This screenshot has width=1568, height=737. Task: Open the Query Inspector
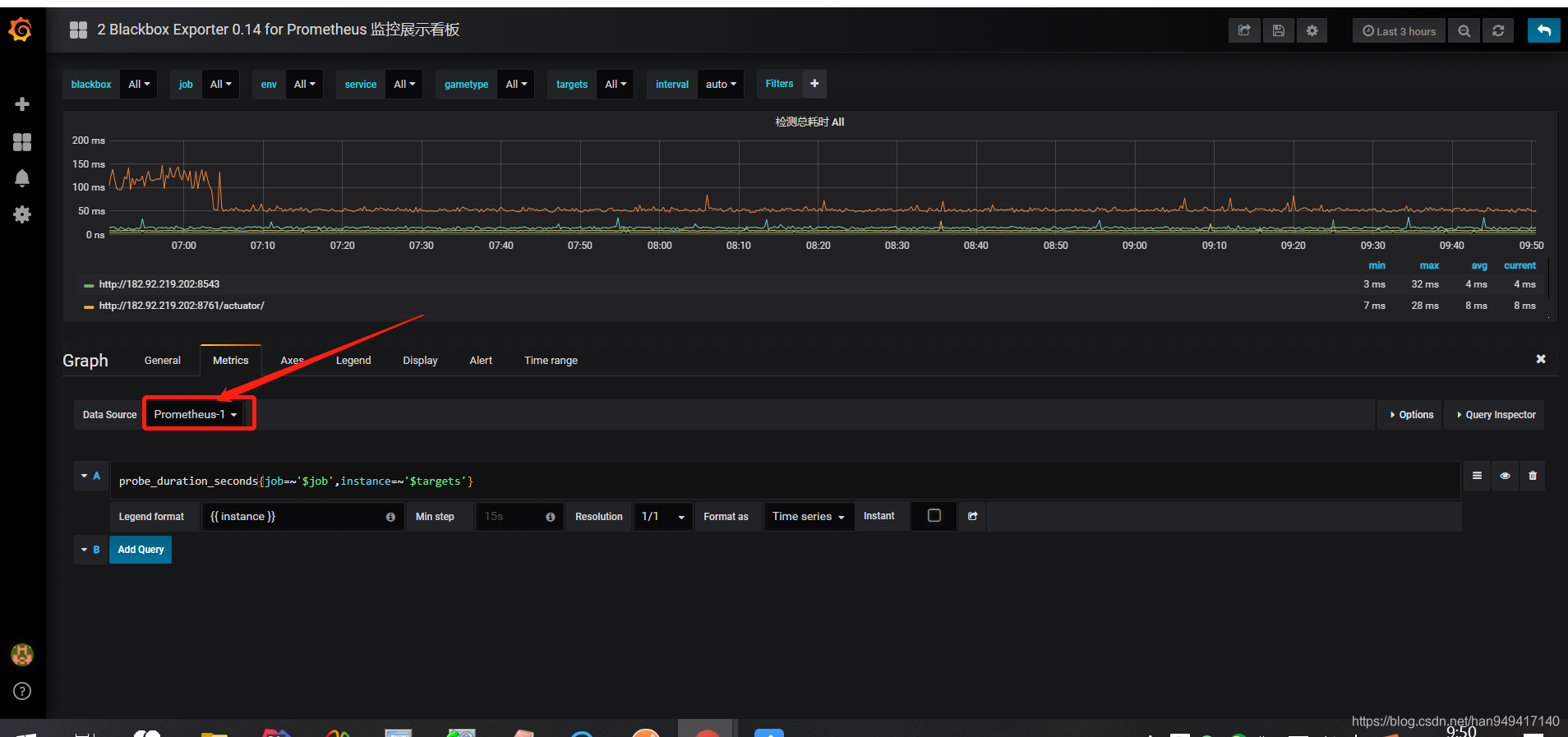[1495, 415]
